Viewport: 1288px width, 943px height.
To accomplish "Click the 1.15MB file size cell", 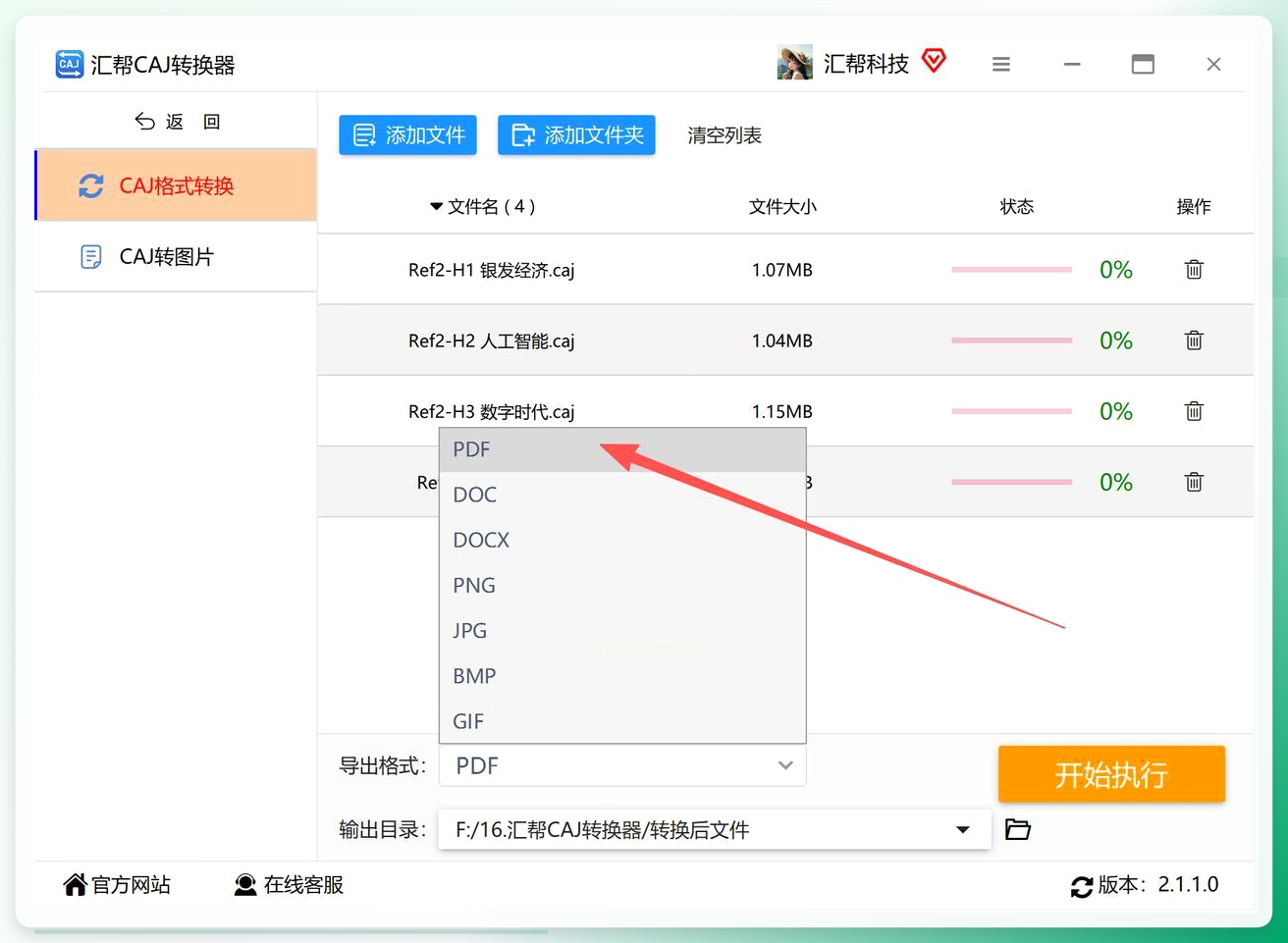I will coord(782,411).
